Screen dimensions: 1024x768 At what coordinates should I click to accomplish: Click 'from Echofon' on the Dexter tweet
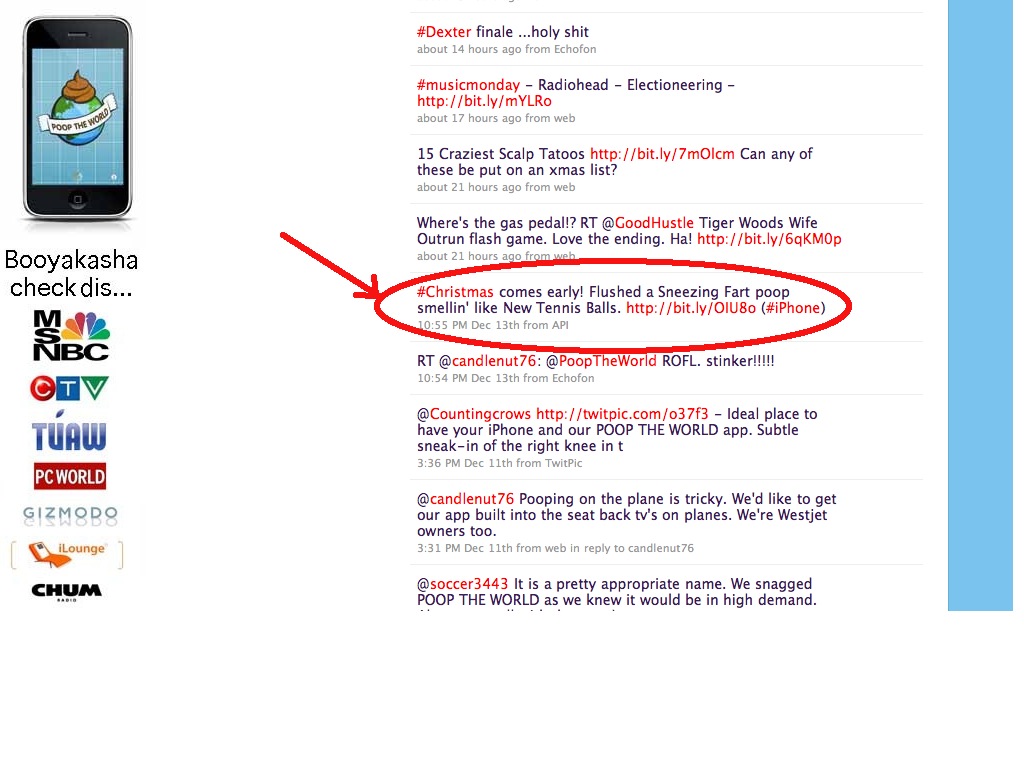coord(560,49)
